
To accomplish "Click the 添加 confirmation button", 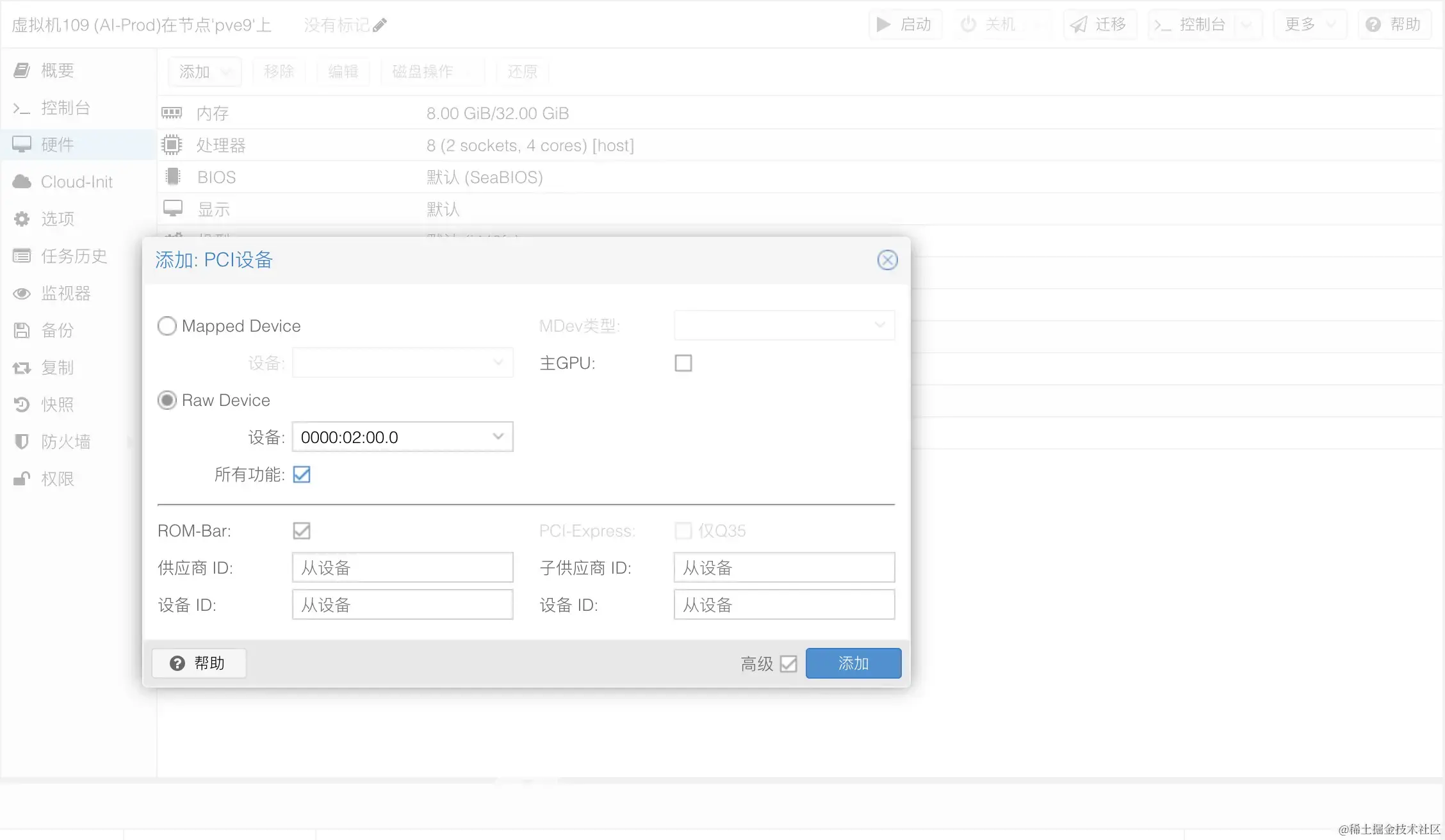I will tap(853, 662).
